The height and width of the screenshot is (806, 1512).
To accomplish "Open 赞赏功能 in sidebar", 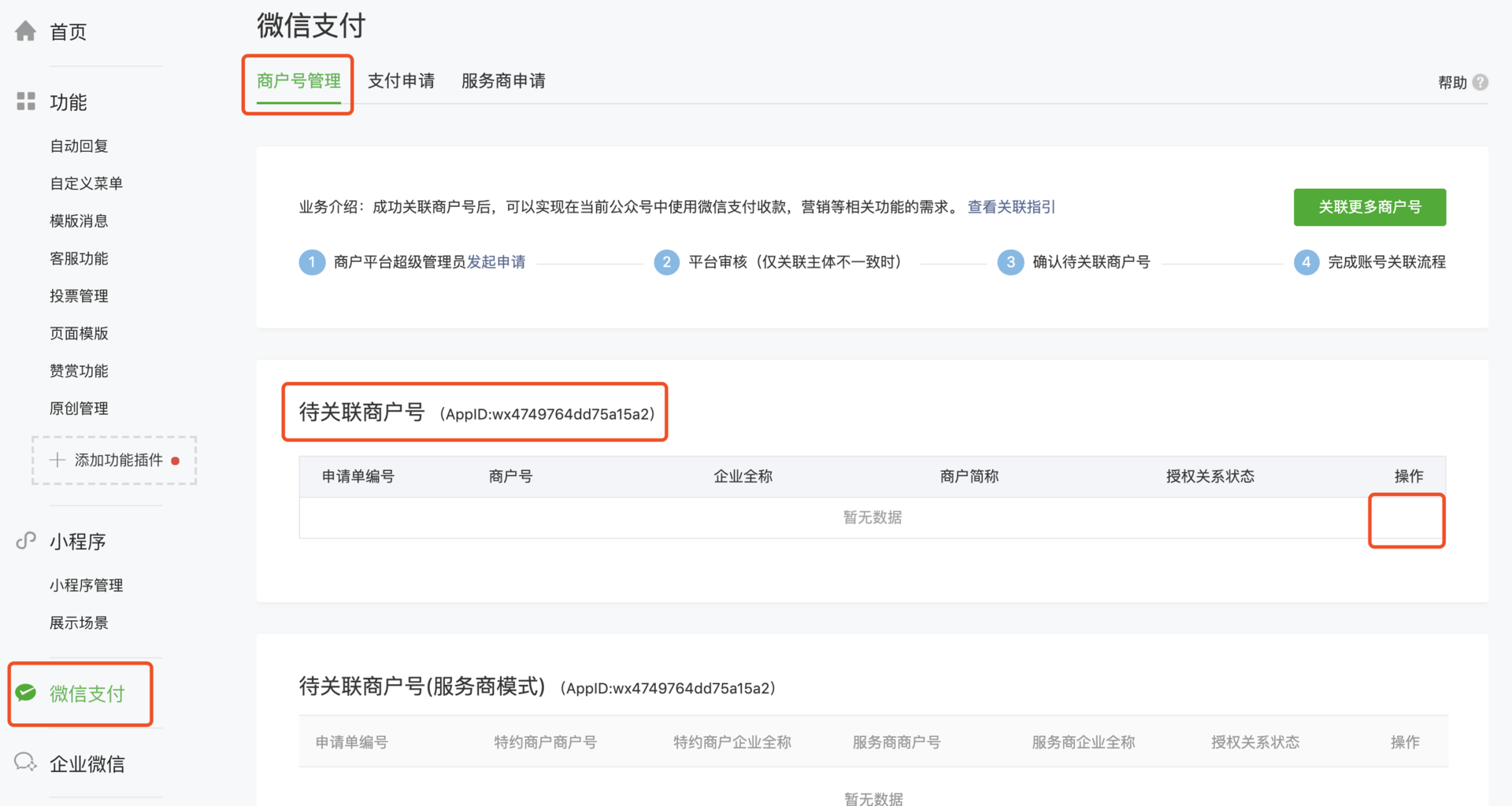I will (x=79, y=371).
